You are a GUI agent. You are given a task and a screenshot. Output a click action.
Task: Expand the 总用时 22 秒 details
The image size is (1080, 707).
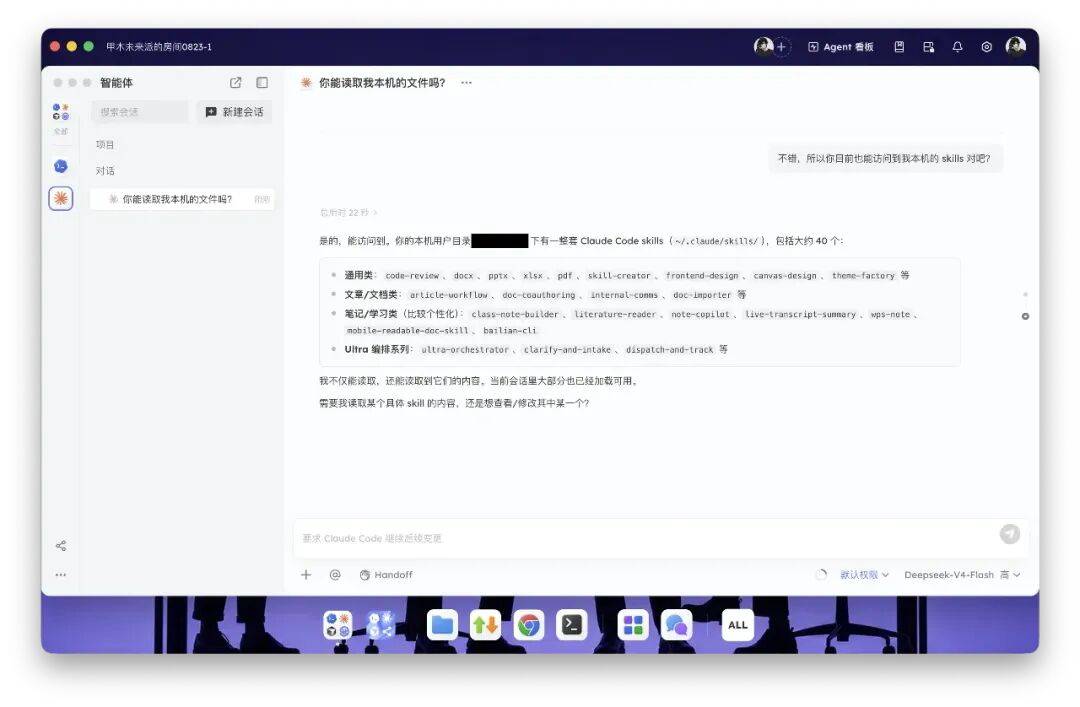349,212
